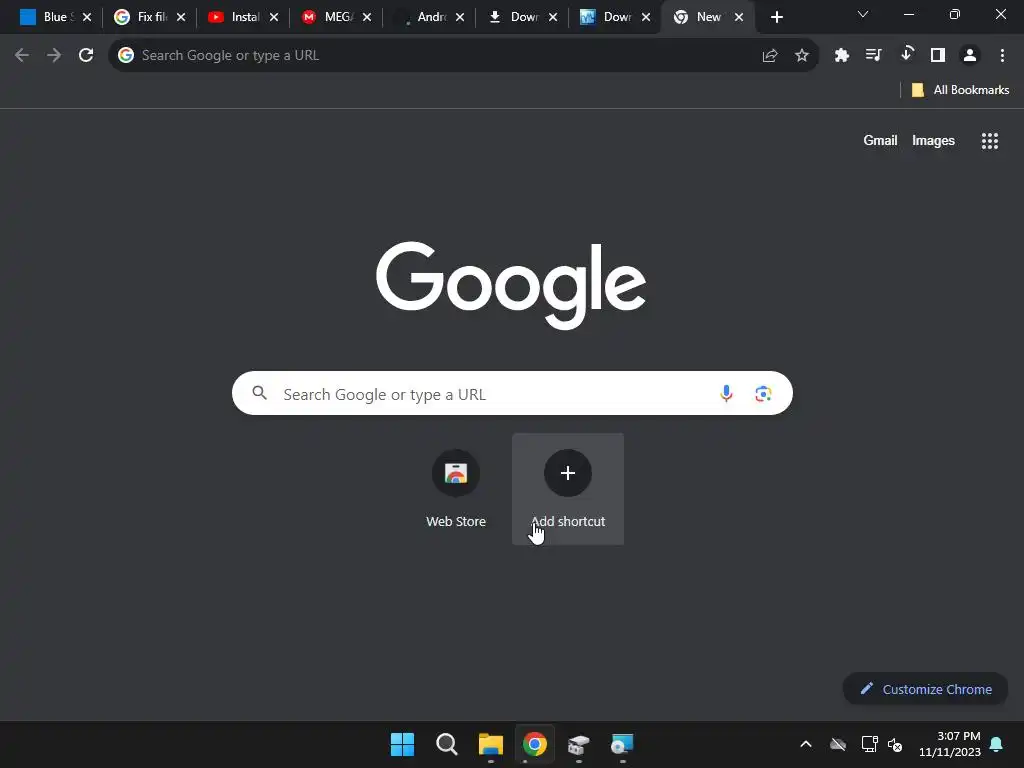Screen dimensions: 1024x768
Task: Open the tab search chevron
Action: coord(863,14)
